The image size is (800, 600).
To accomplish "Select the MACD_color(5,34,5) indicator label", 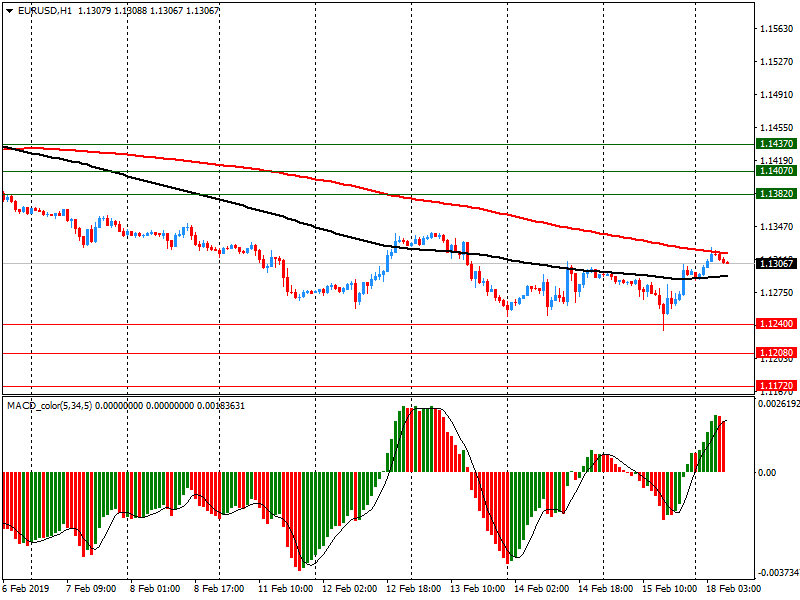I will 49,406.
